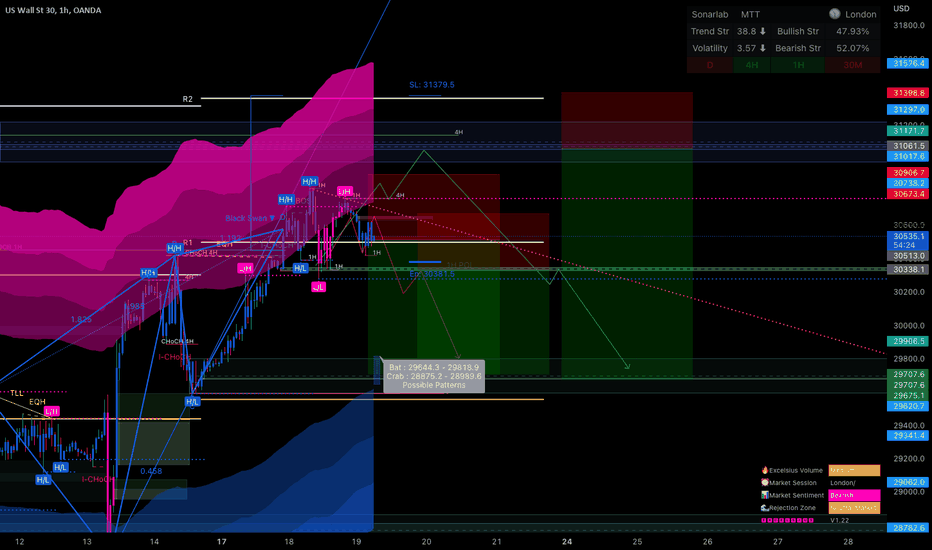Click the clock icon beside Market Session
932x550 pixels.
(765, 483)
